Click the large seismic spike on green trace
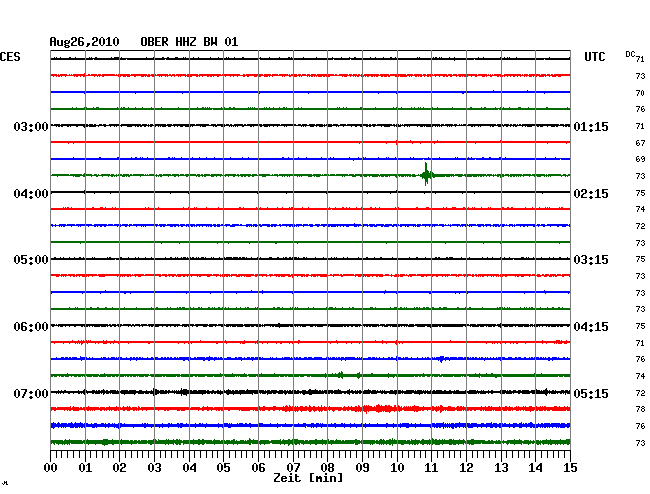This screenshot has width=650, height=494. (x=427, y=174)
